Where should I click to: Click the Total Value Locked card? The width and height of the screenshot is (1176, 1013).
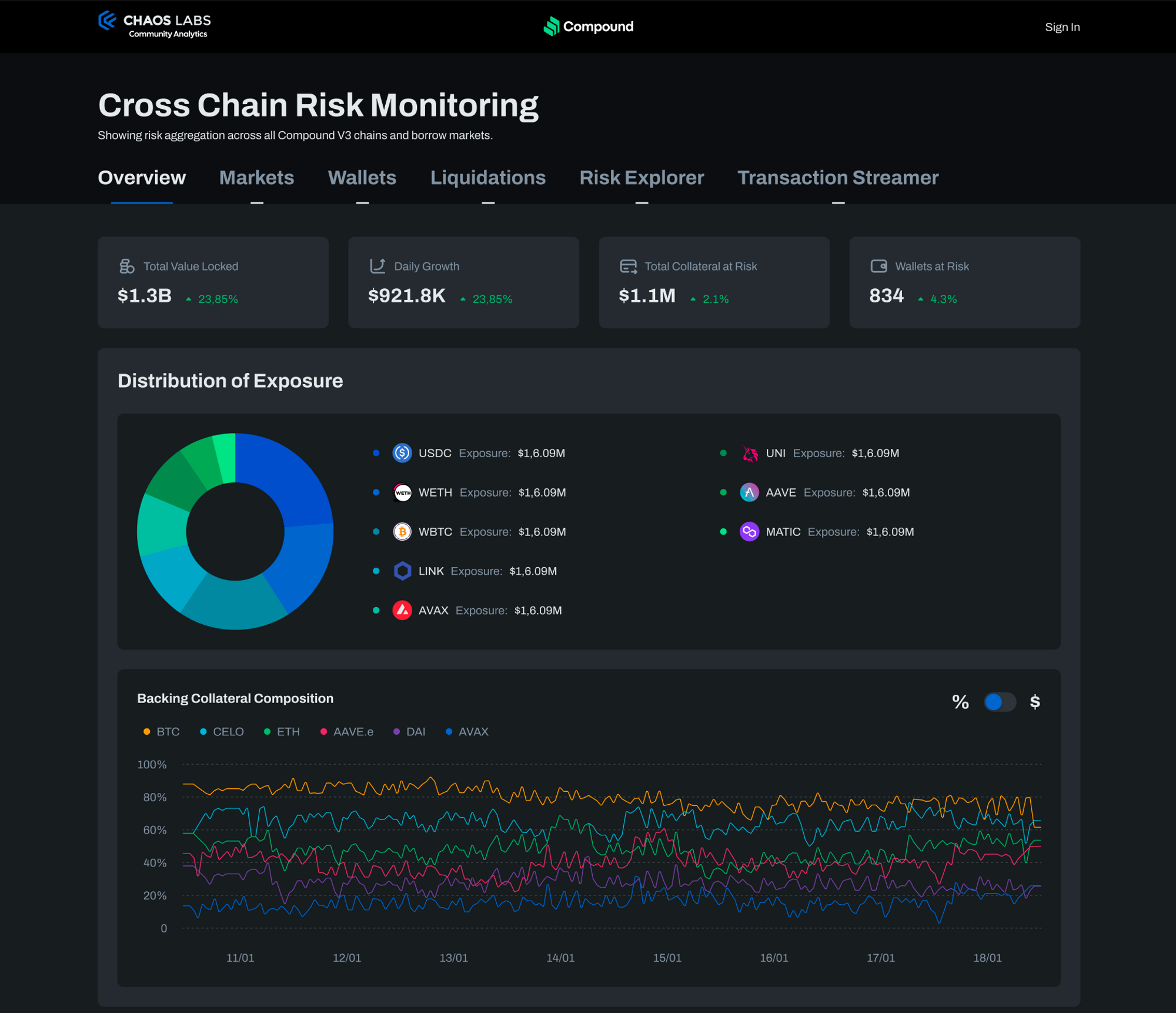(x=213, y=282)
